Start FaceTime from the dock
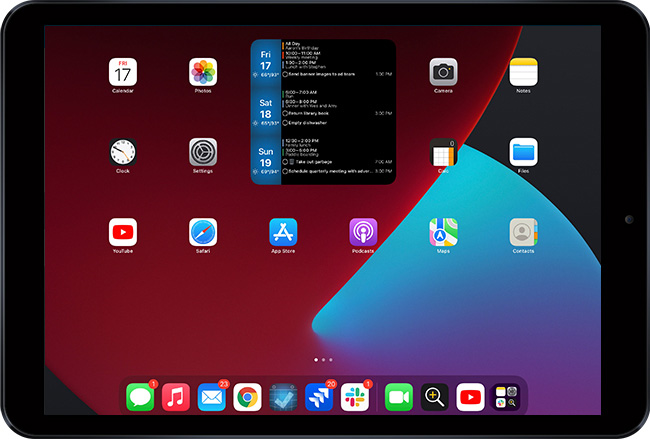 click(399, 397)
